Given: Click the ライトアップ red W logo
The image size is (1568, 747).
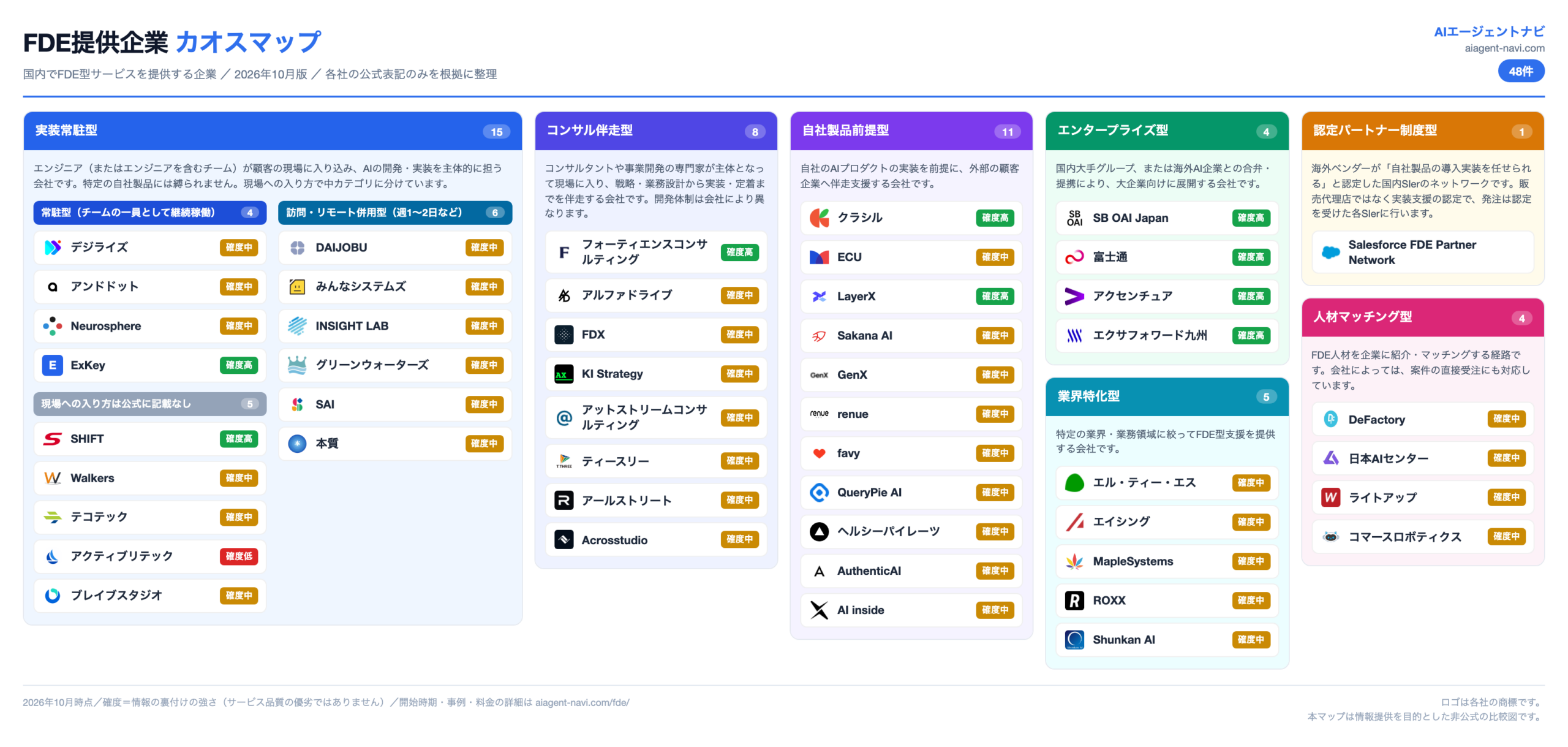Looking at the screenshot, I should coord(1330,498).
